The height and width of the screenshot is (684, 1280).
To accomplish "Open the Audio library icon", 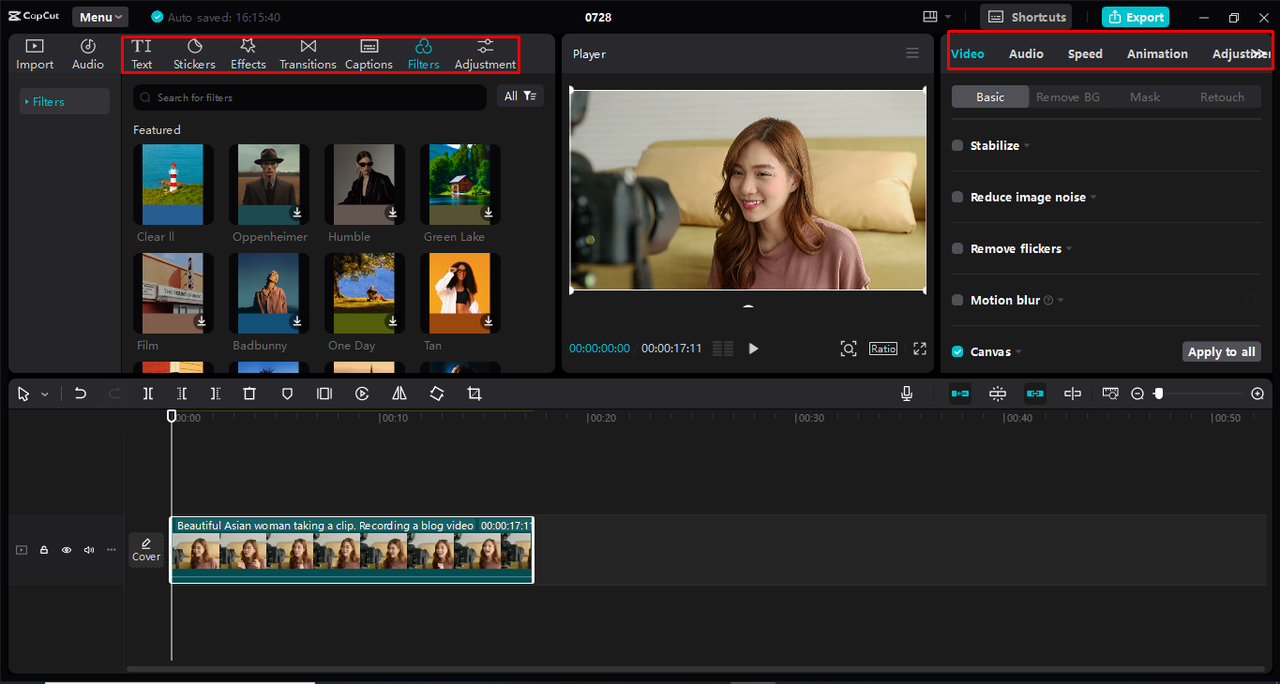I will (87, 54).
